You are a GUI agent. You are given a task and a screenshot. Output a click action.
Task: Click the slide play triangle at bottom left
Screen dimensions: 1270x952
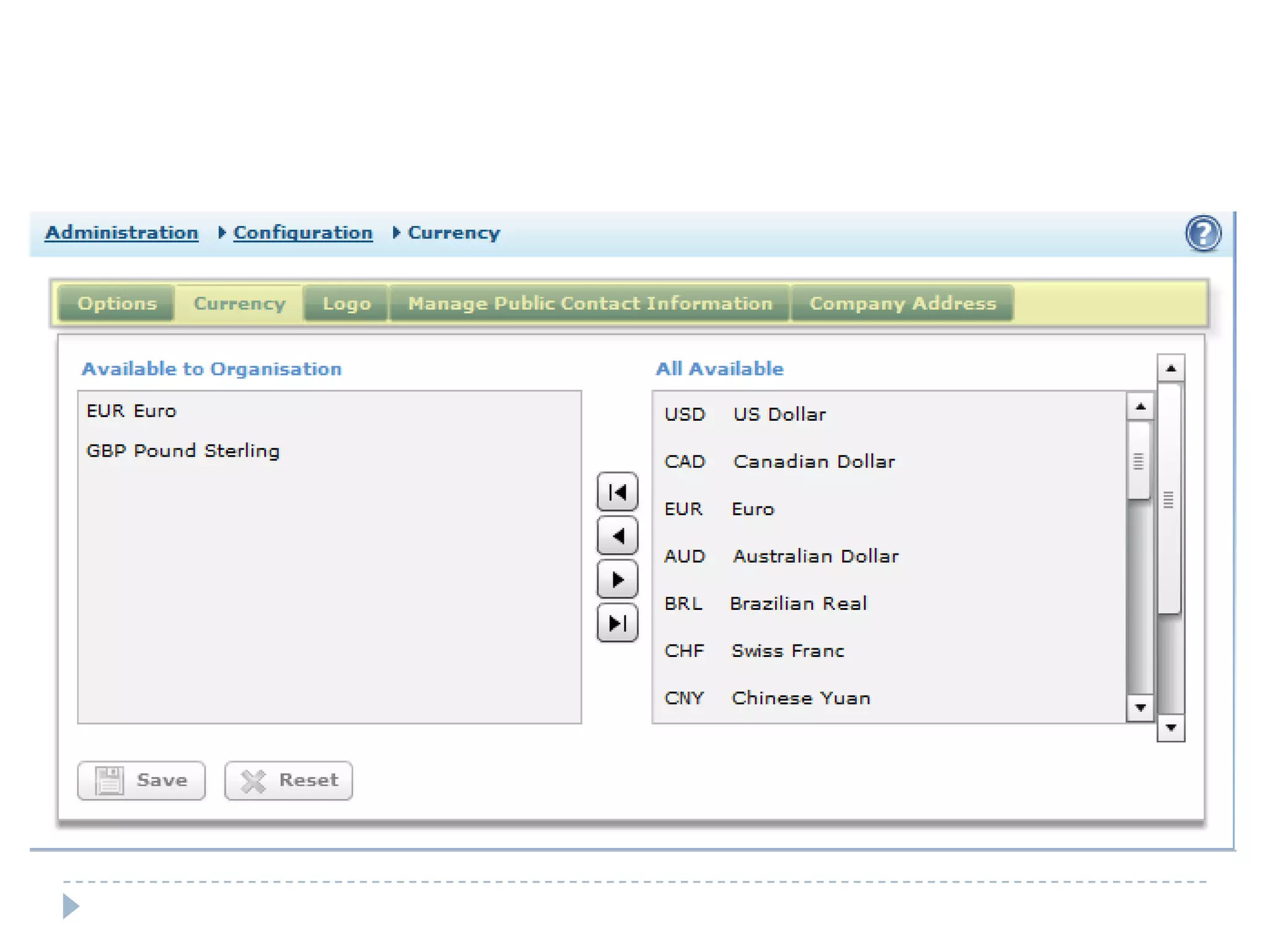point(71,906)
